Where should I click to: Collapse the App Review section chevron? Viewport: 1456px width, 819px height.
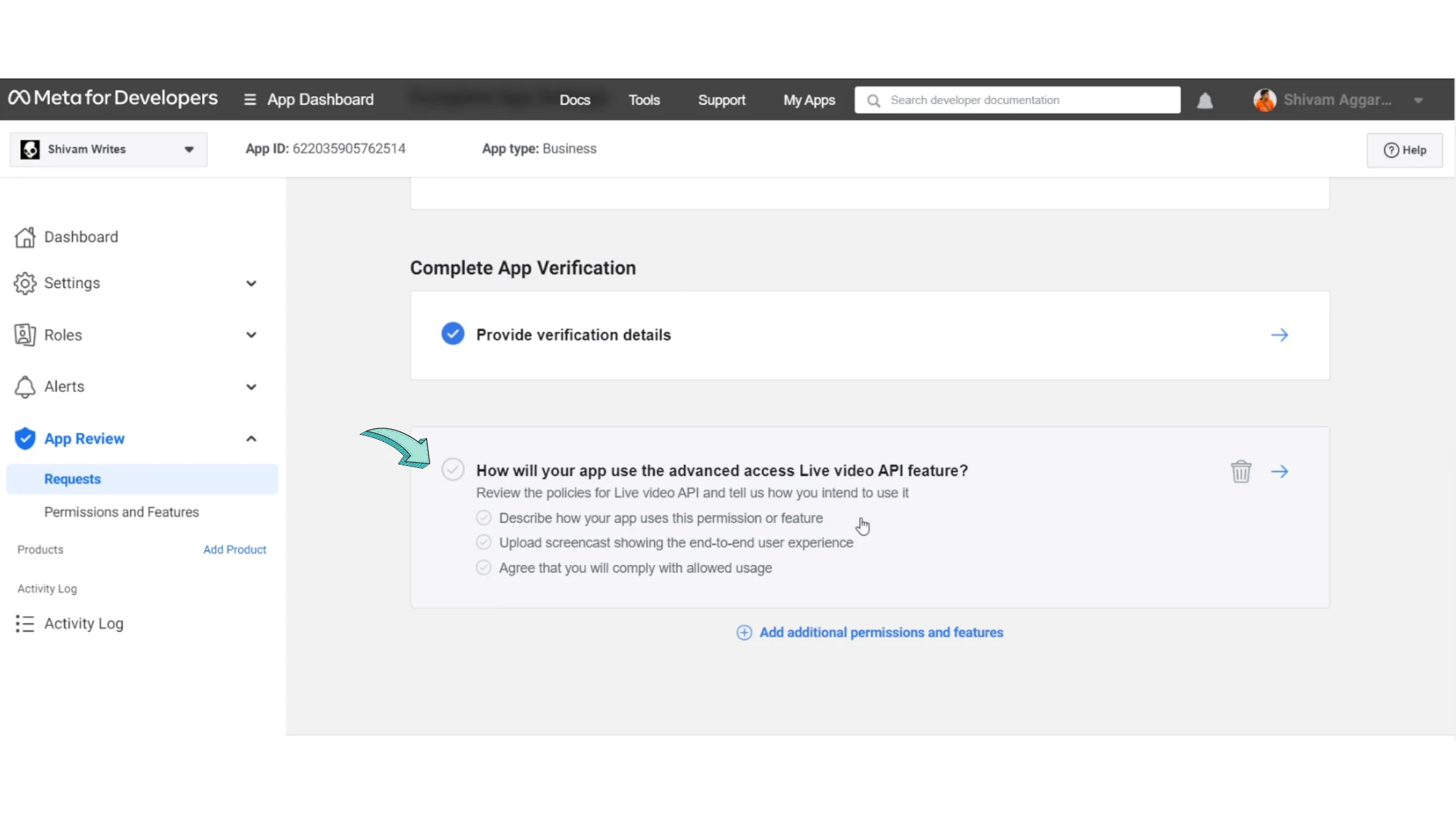[251, 439]
